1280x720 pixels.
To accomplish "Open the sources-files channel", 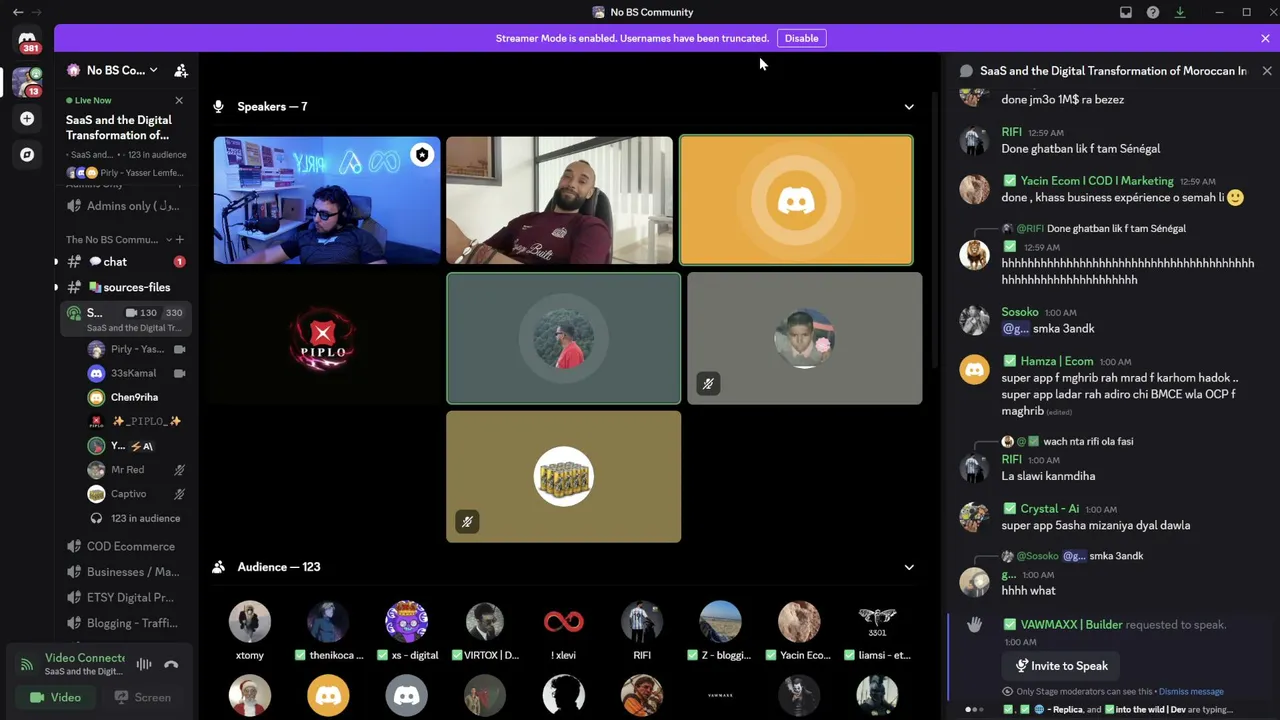I will click(124, 287).
